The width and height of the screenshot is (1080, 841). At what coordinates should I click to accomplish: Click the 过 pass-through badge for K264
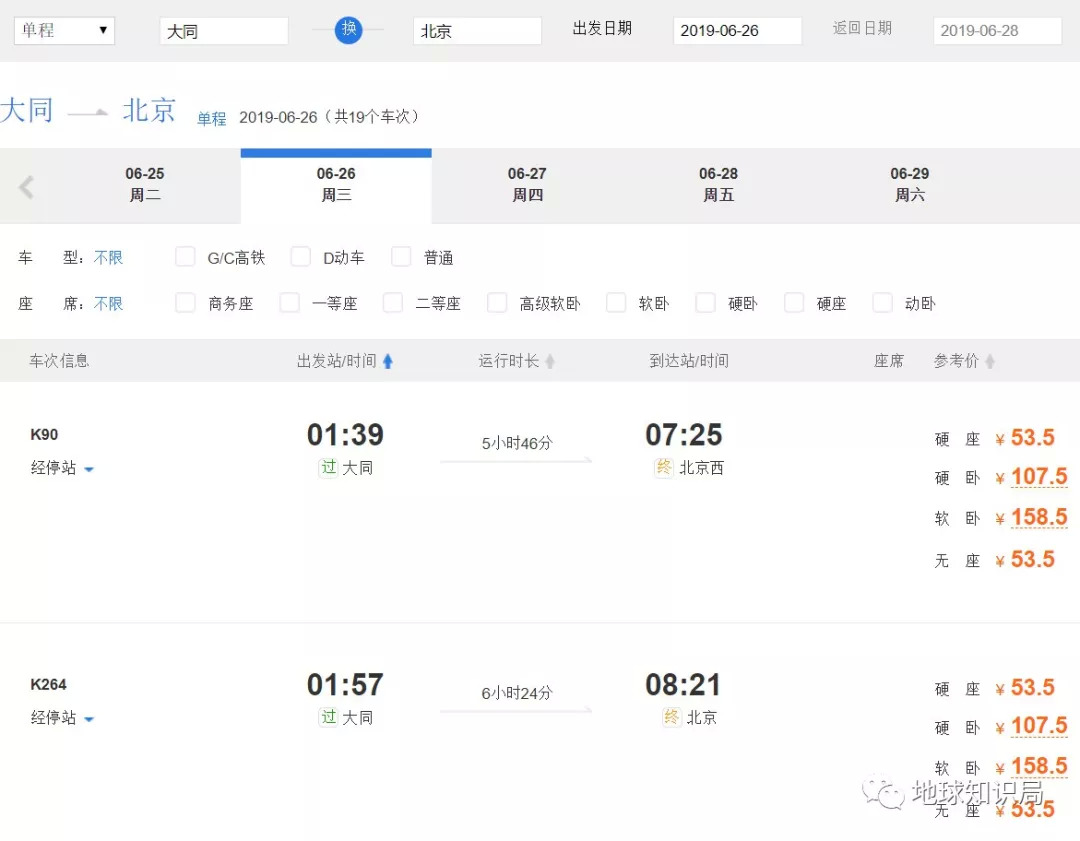(329, 717)
